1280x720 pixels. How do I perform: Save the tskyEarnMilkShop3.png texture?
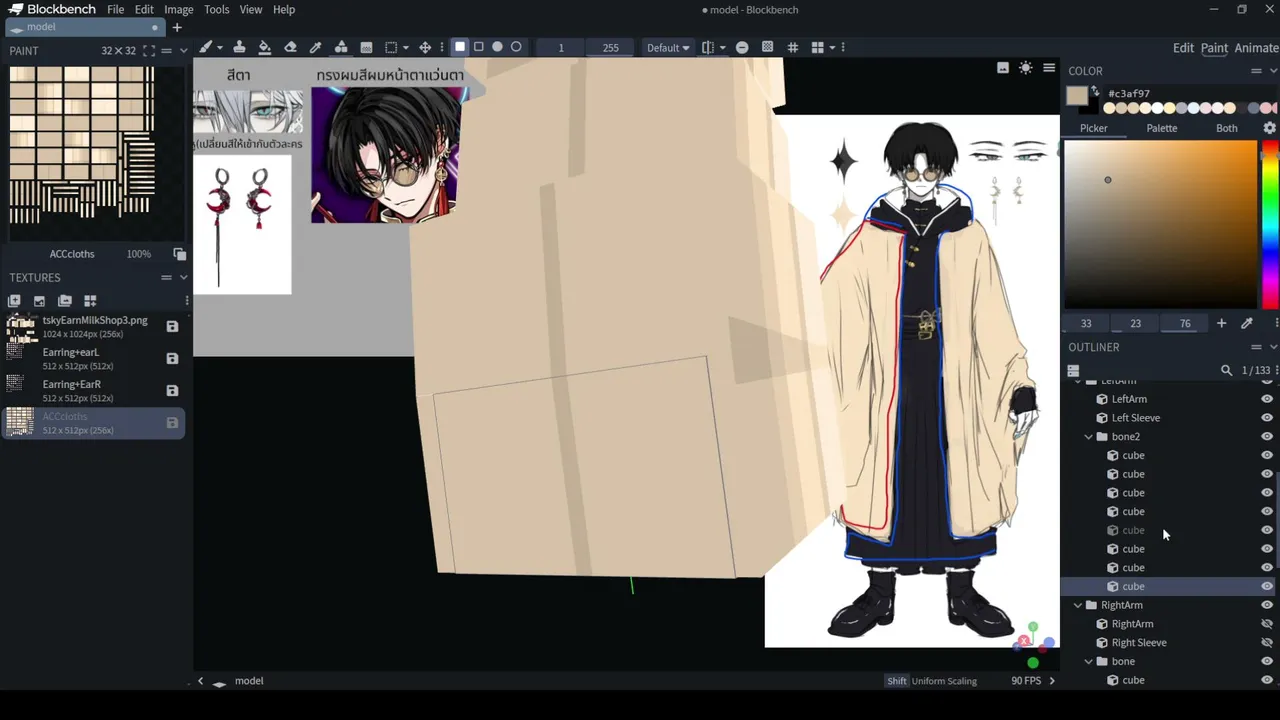coord(172,326)
